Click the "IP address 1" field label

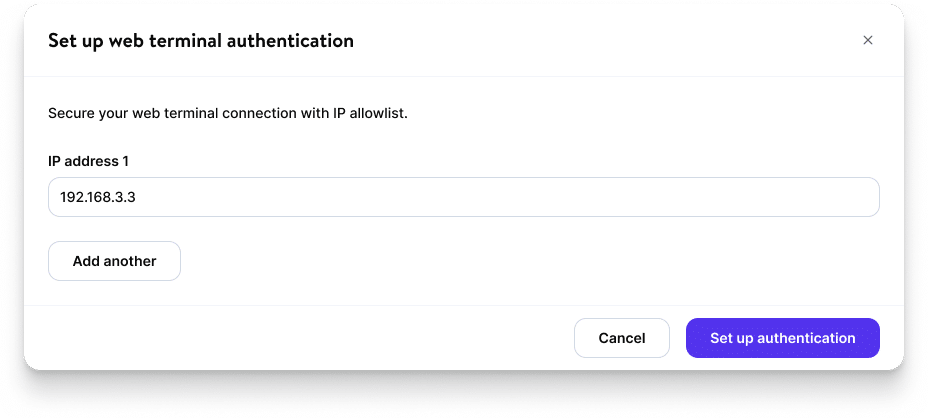[88, 160]
